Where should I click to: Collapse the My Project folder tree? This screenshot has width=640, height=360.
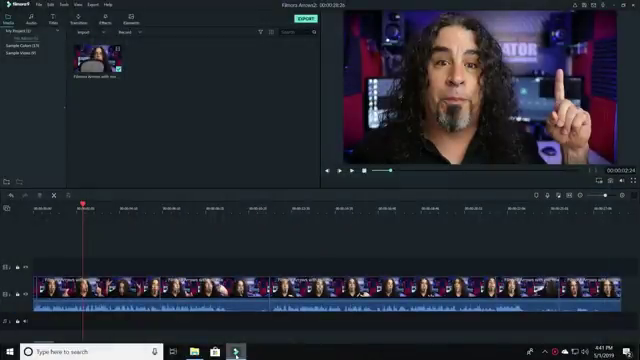[x=58, y=31]
